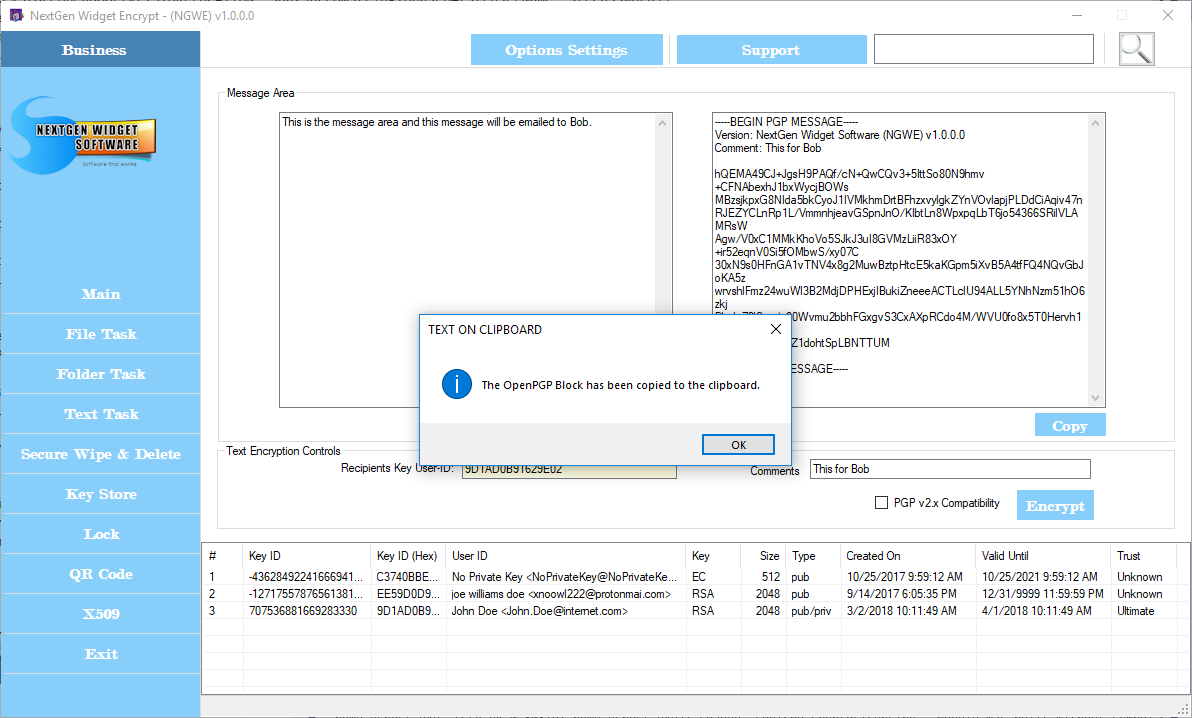Click Valid Until 4/1/2018 10:11:49 AM

click(1037, 611)
